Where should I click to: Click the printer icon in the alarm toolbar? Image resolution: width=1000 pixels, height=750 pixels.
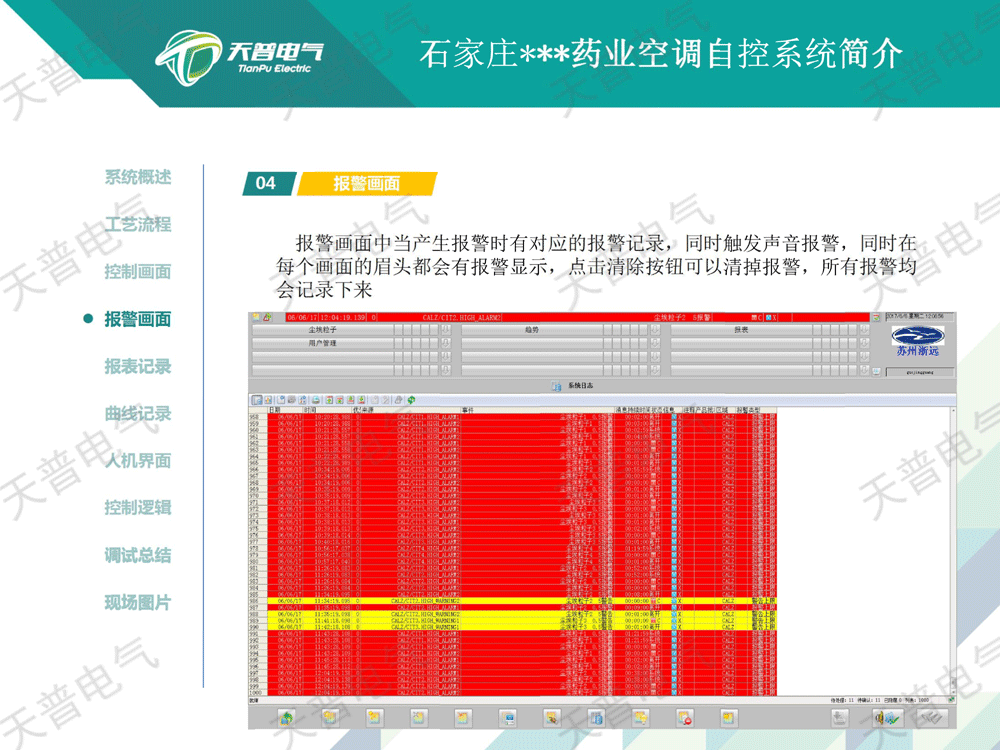point(316,400)
